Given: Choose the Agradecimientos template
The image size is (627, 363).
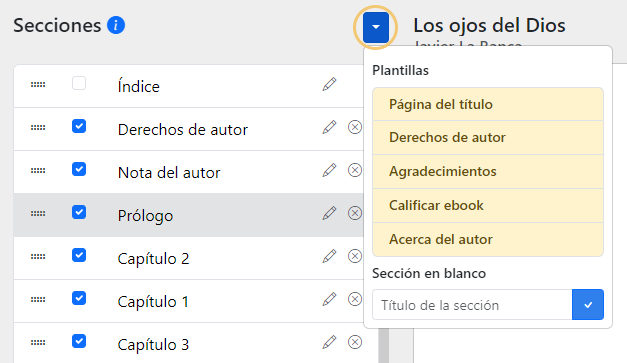Looking at the screenshot, I should 488,172.
